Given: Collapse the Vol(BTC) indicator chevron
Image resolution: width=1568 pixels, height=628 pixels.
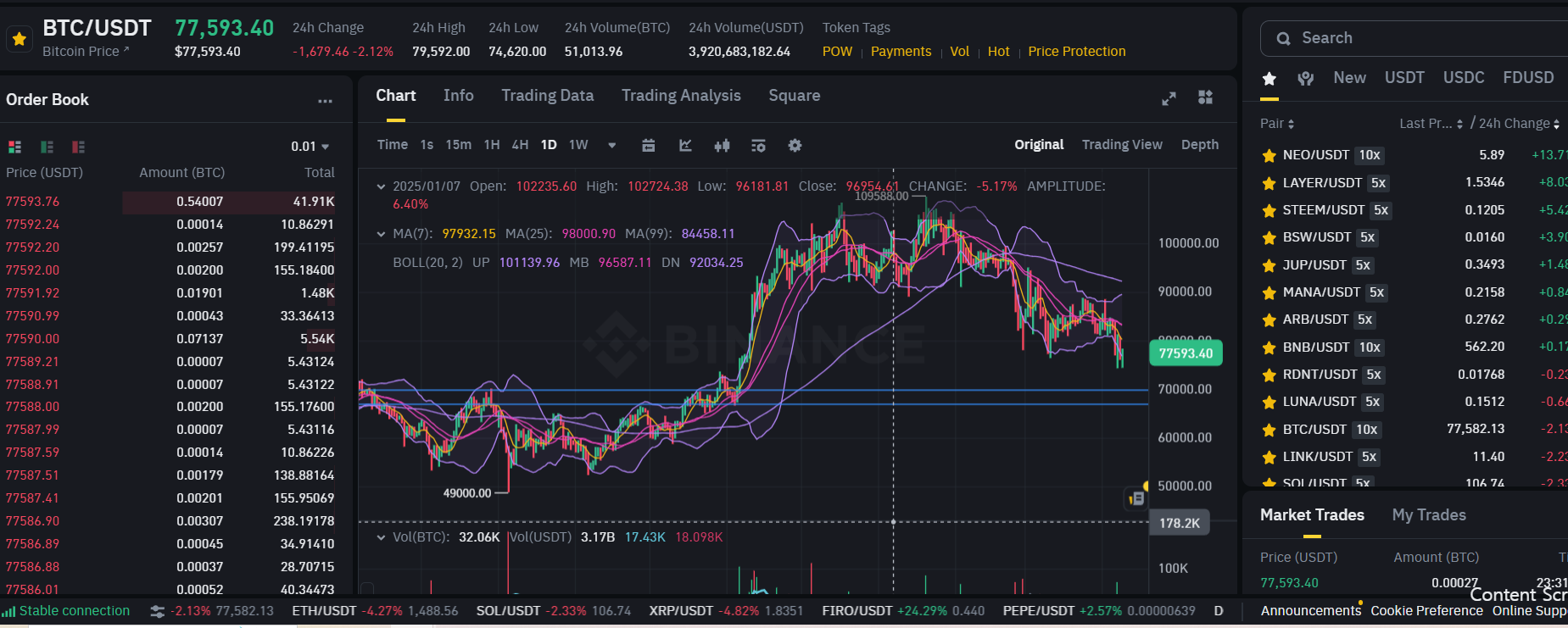Looking at the screenshot, I should (381, 537).
